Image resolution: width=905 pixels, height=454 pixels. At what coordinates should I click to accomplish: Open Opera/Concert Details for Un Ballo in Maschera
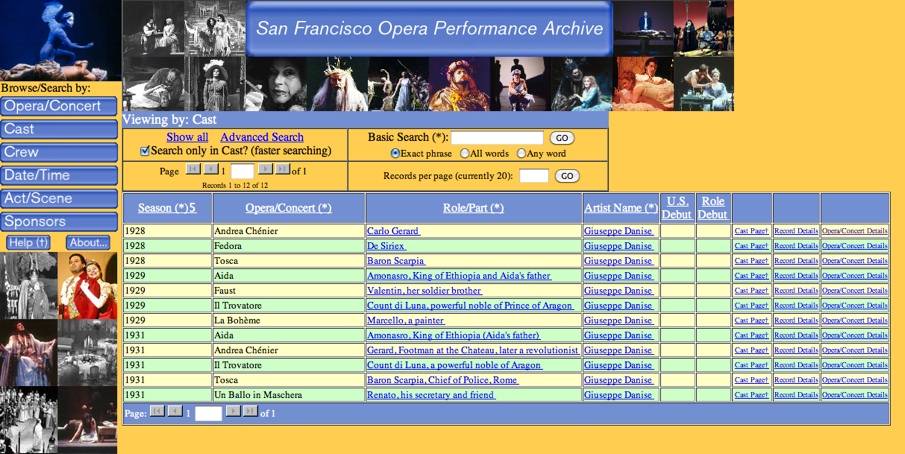tap(855, 395)
